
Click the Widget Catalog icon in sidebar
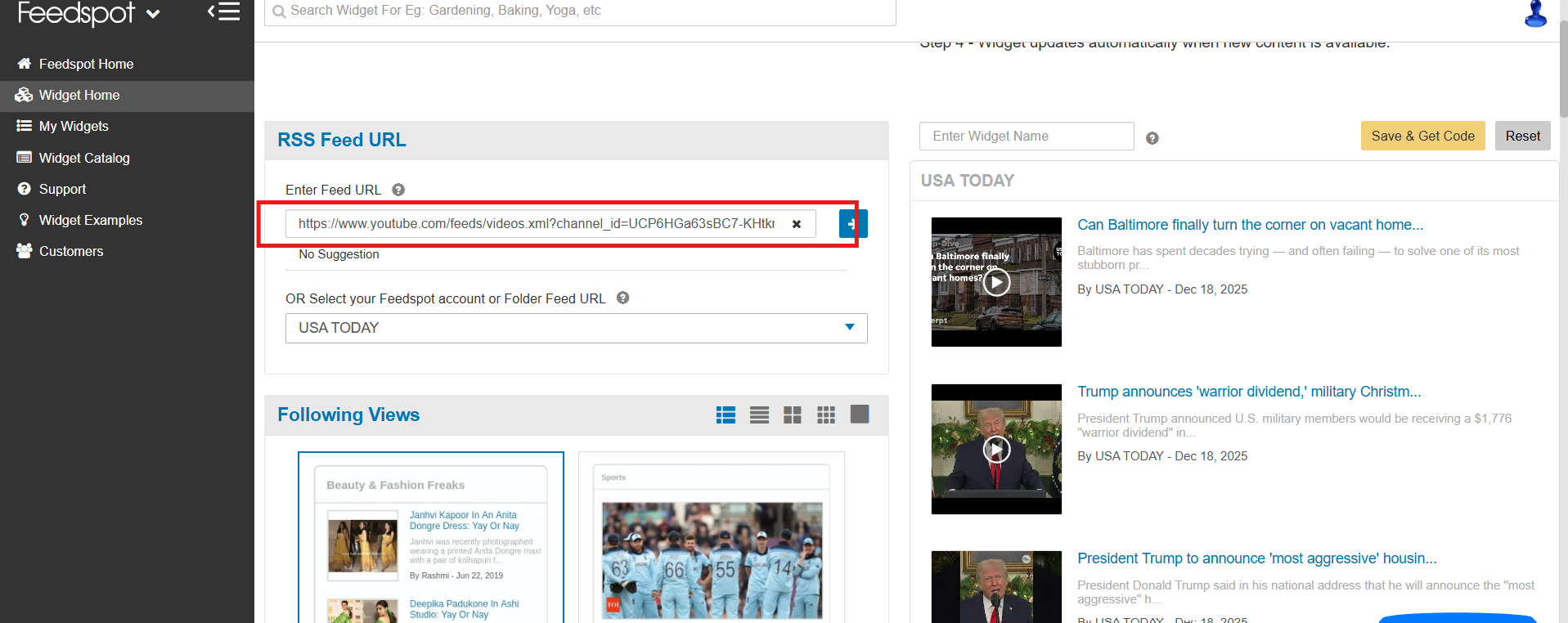point(25,158)
